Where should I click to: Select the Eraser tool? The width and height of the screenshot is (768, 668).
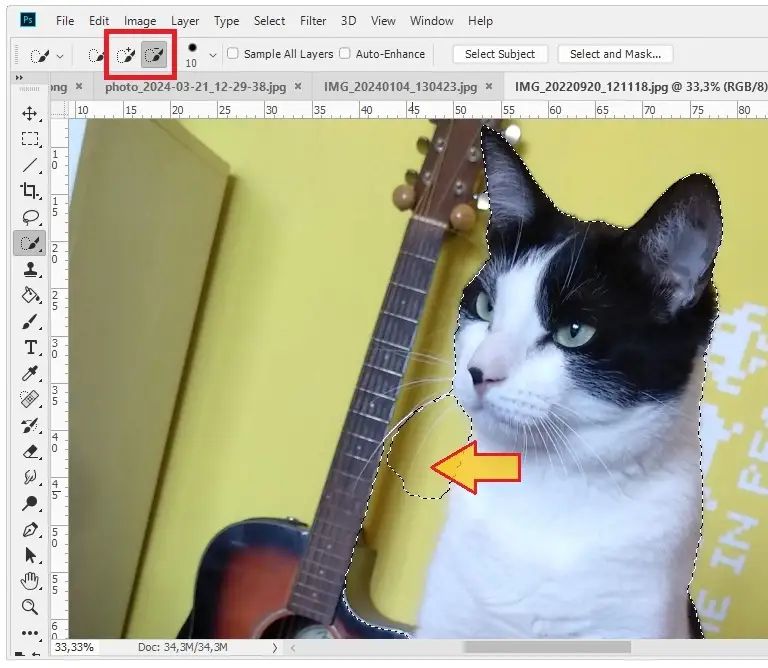click(30, 452)
